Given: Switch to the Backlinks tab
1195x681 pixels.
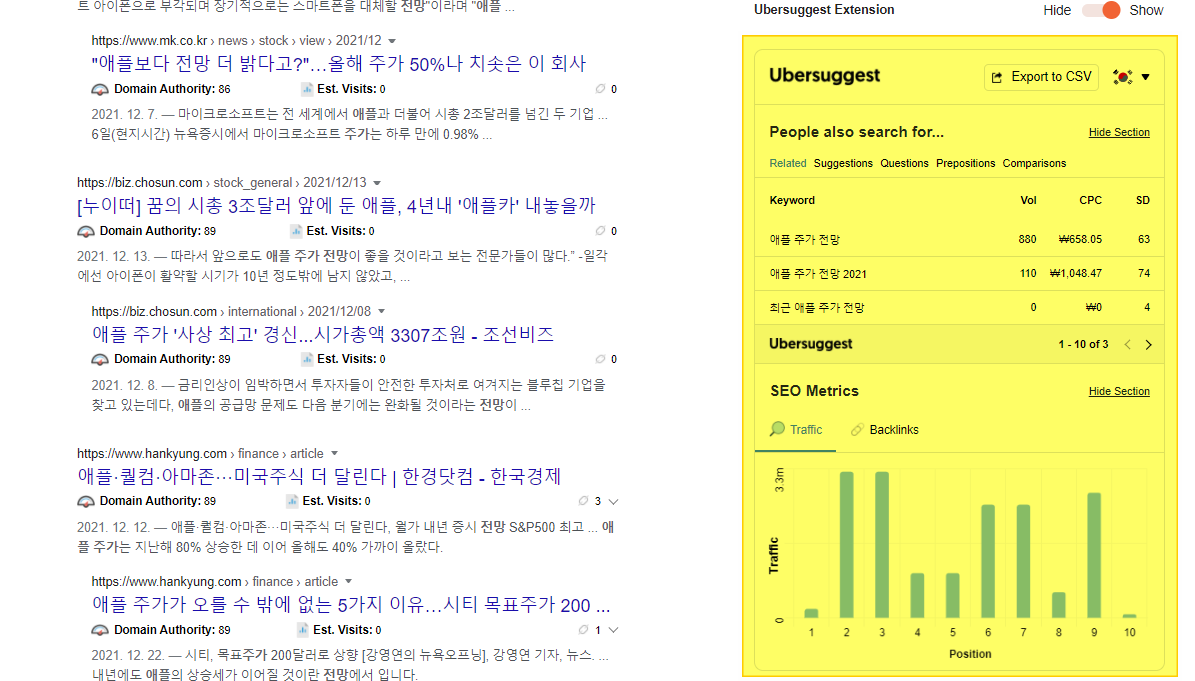Looking at the screenshot, I should (x=884, y=430).
